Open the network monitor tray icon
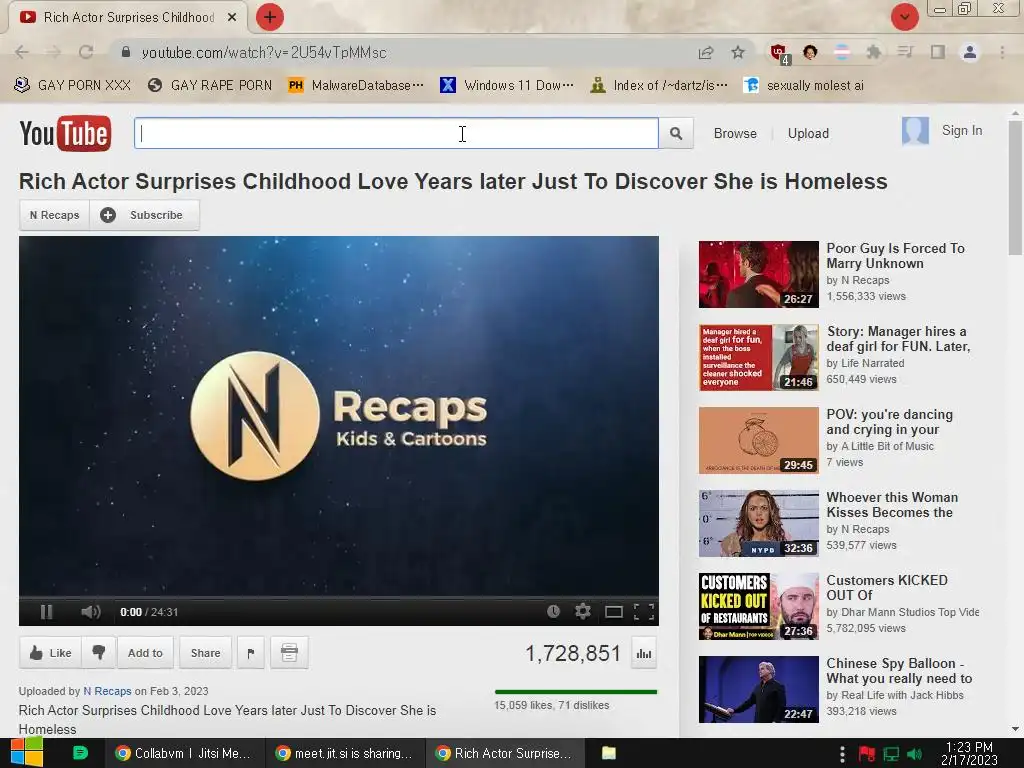 (x=891, y=754)
